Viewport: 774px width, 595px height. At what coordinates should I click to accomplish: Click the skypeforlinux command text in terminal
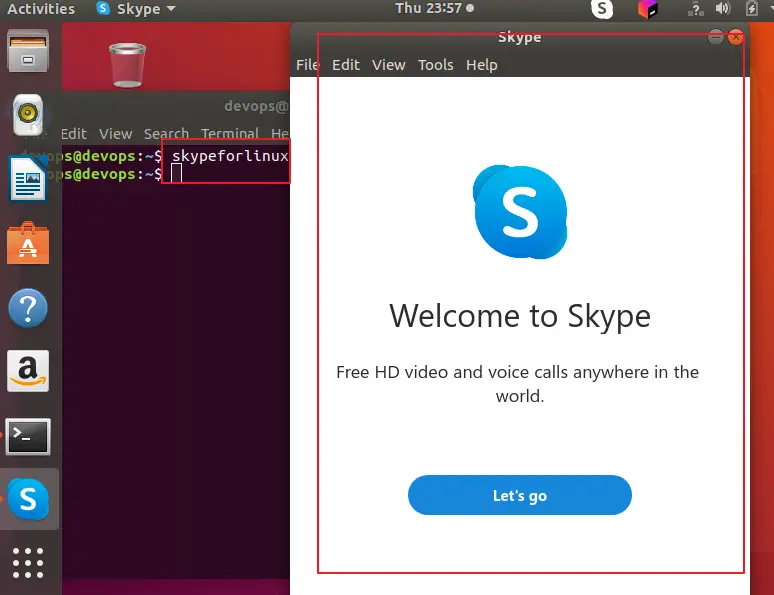coord(230,156)
